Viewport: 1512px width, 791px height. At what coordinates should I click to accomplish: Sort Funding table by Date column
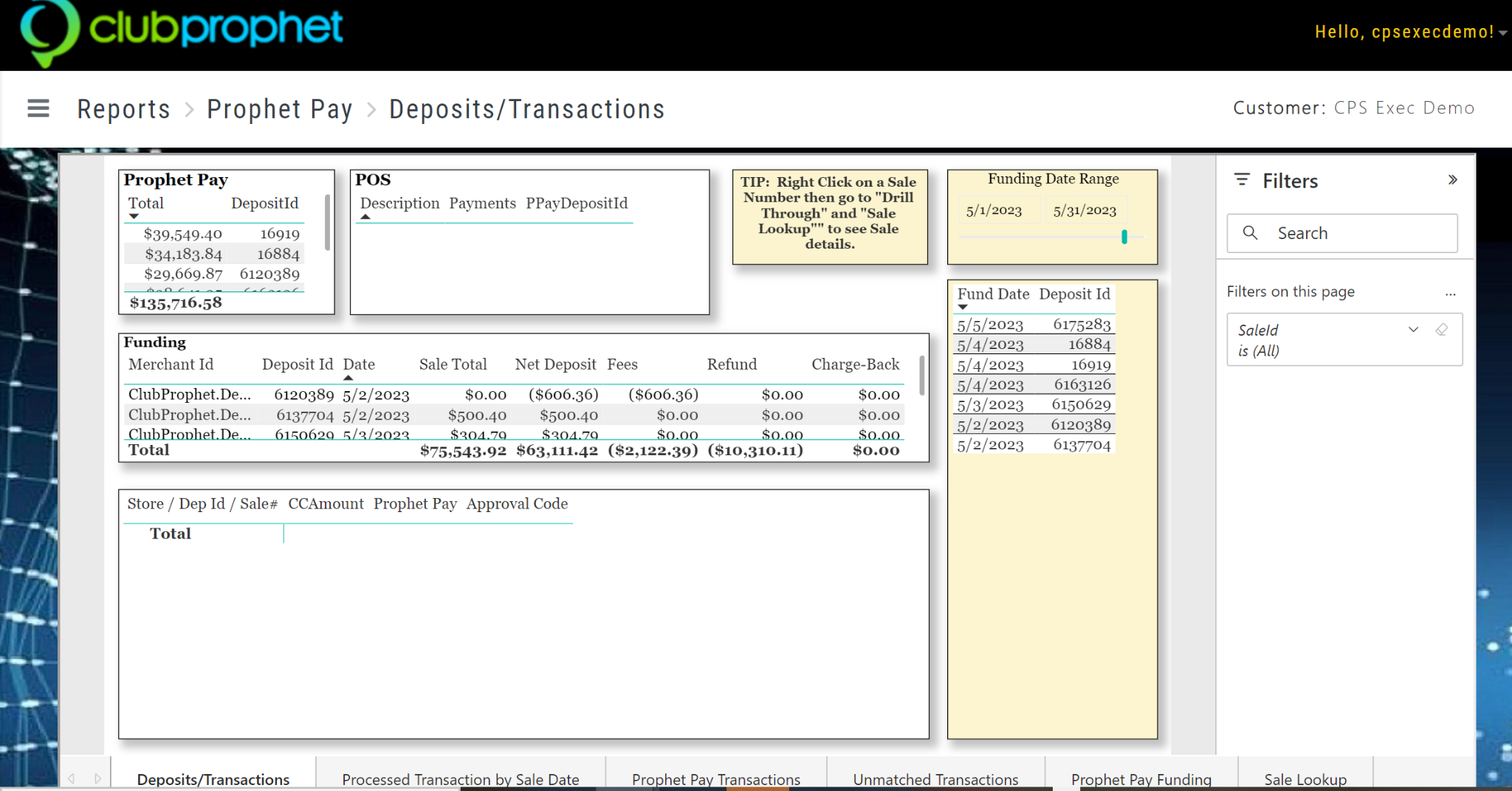(359, 365)
